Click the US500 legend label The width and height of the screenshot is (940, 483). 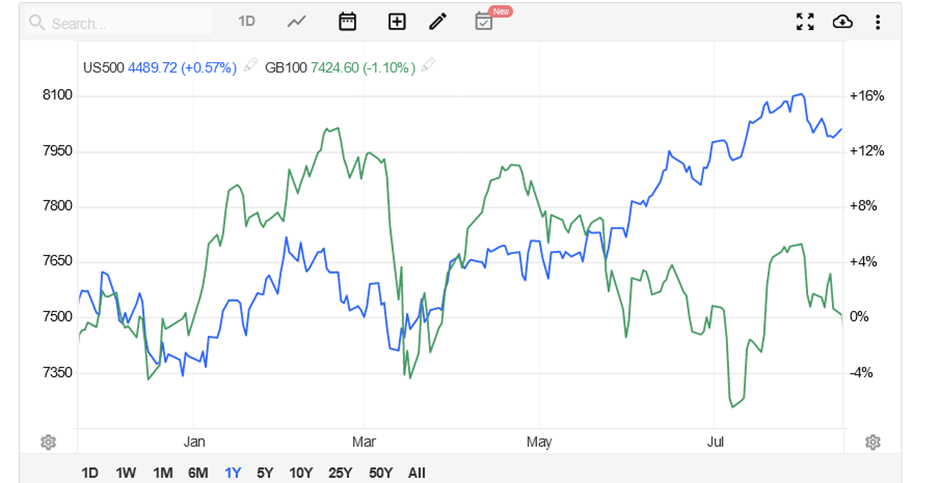tap(104, 67)
